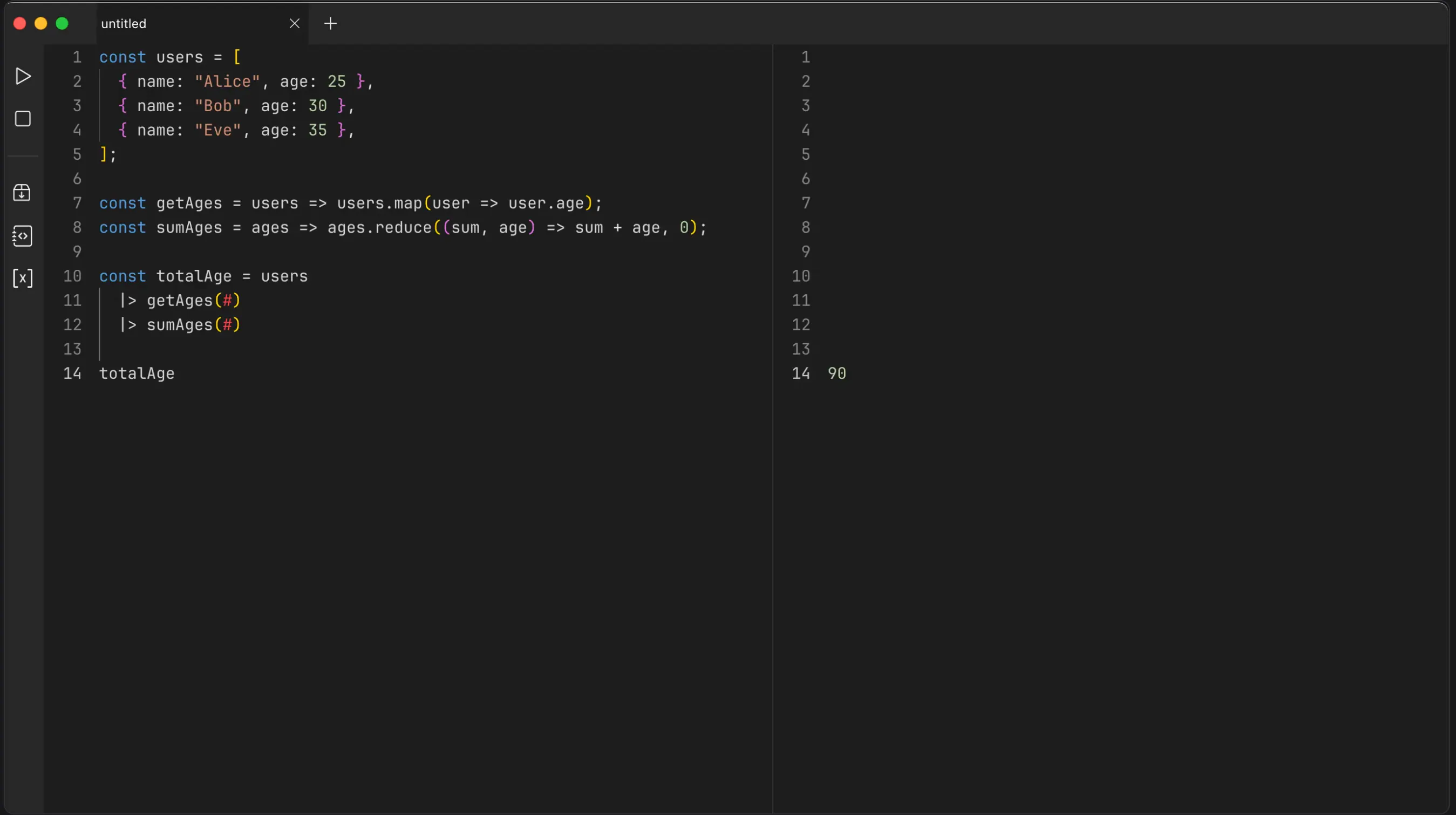
Task: Click the getAges(#) pipe call on line 11
Action: 194,301
